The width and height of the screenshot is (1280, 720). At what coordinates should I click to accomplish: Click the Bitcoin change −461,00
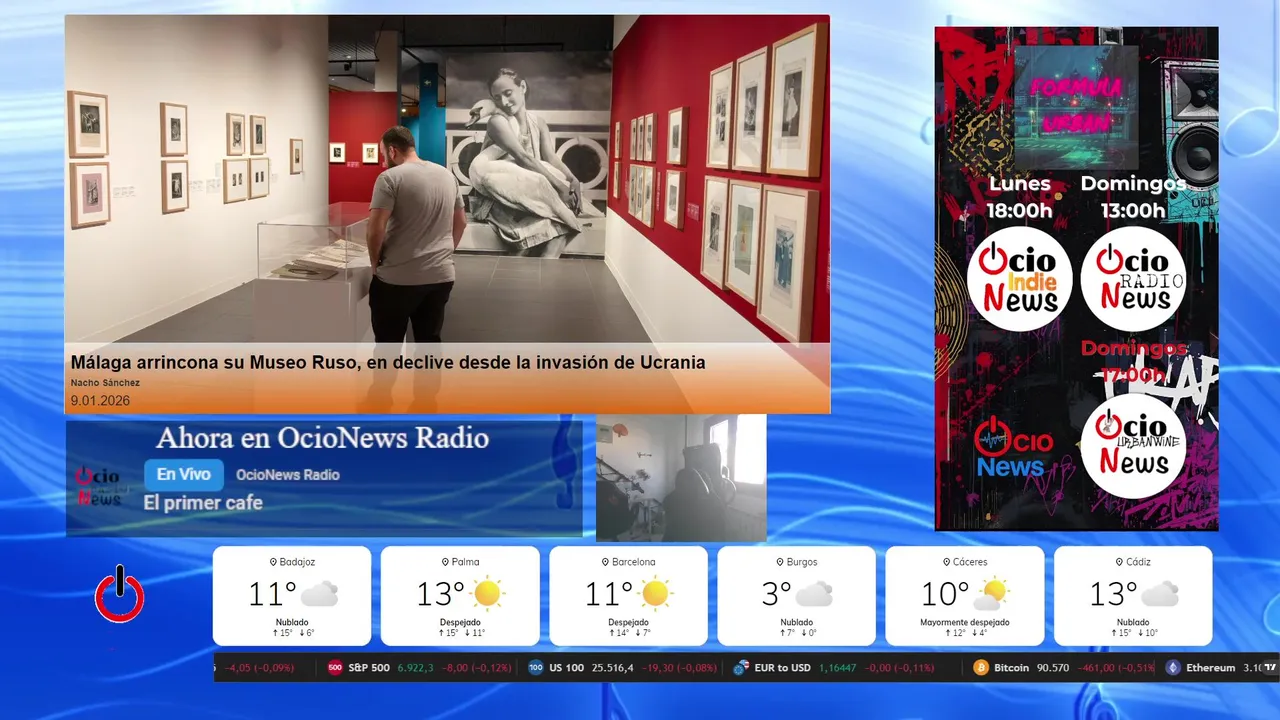[1098, 667]
